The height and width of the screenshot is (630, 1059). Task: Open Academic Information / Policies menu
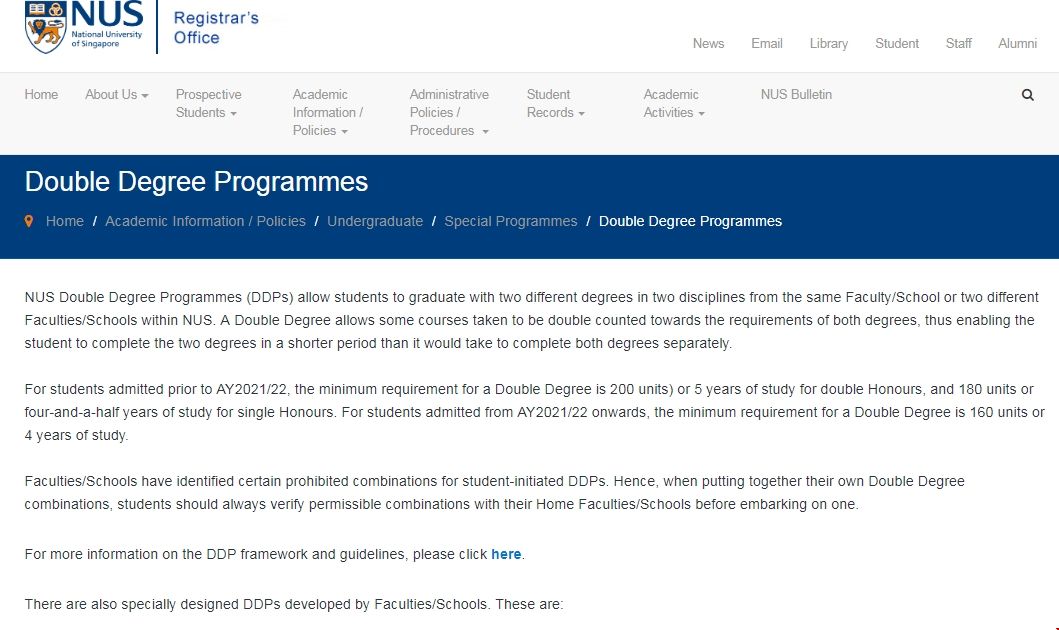coord(327,112)
